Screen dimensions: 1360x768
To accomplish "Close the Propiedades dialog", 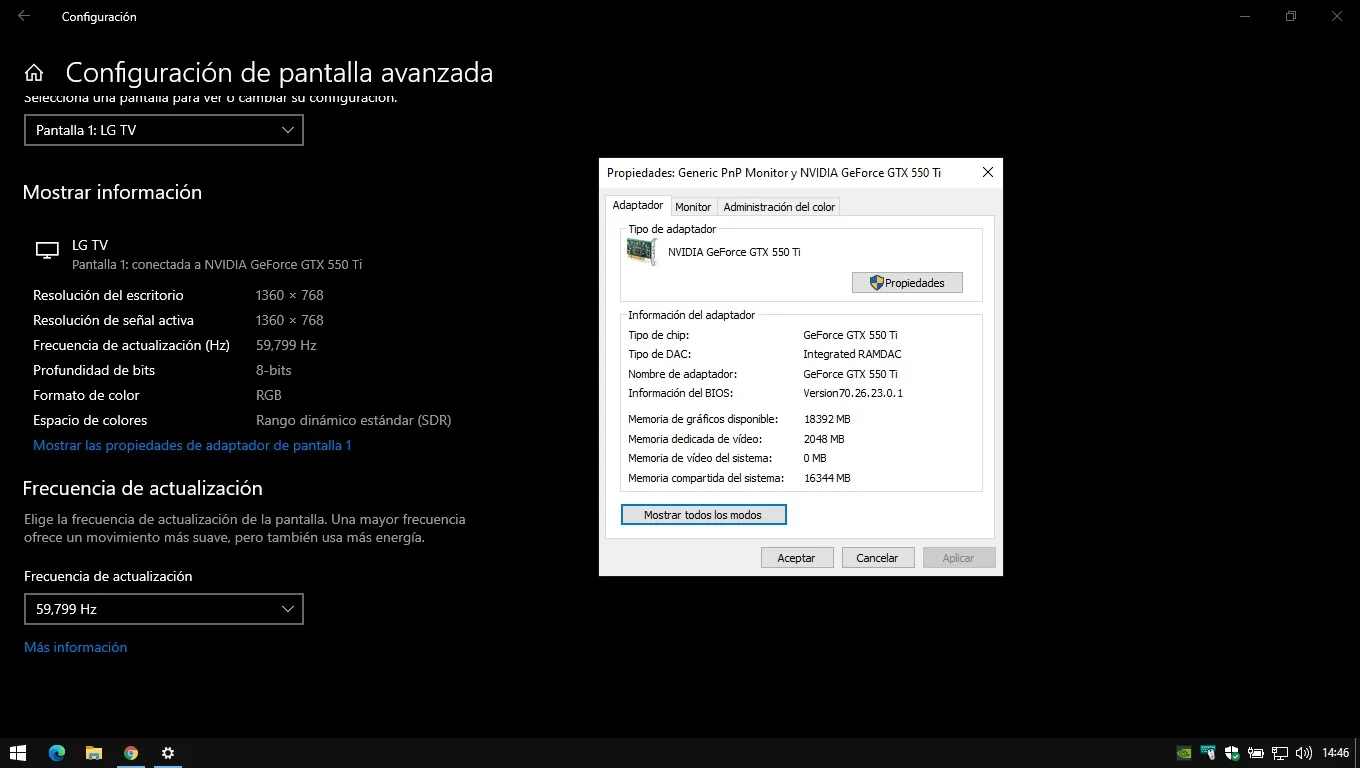I will tap(988, 172).
